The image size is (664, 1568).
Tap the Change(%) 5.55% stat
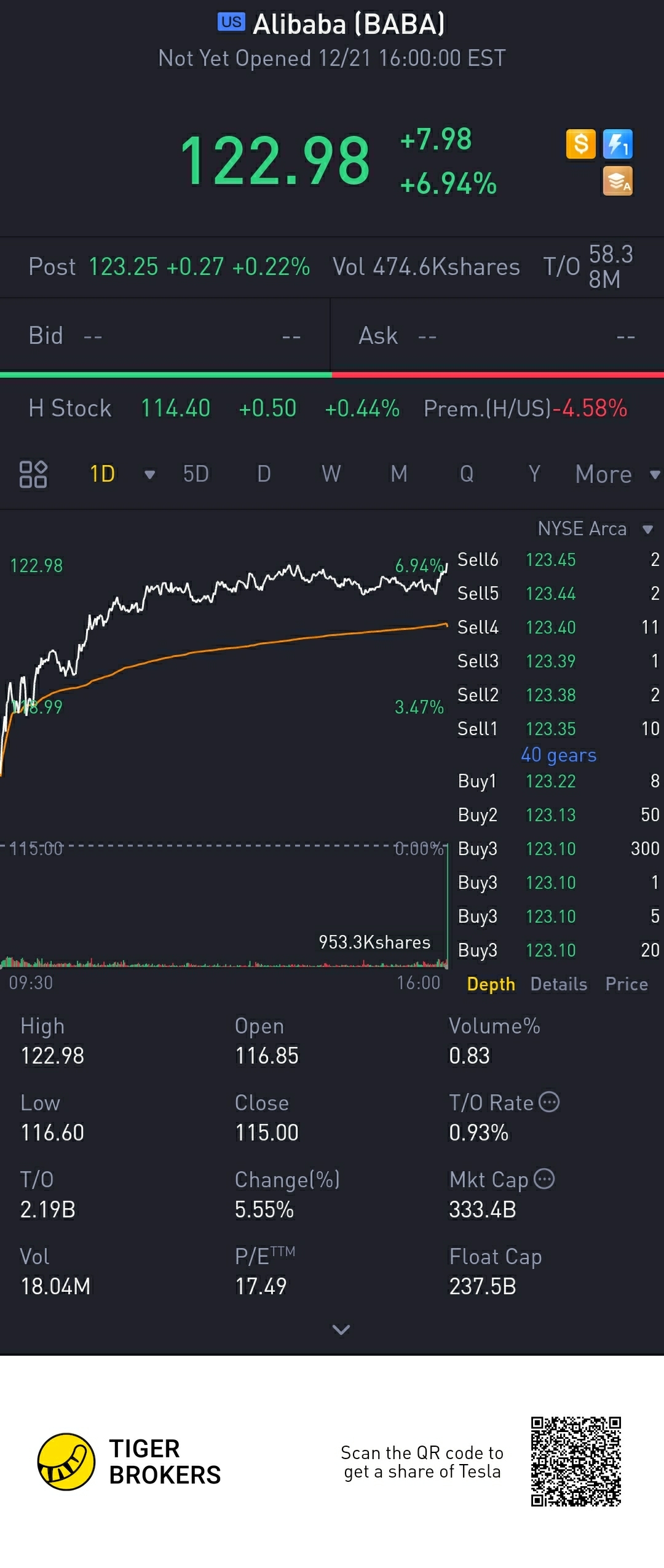coord(287,1195)
